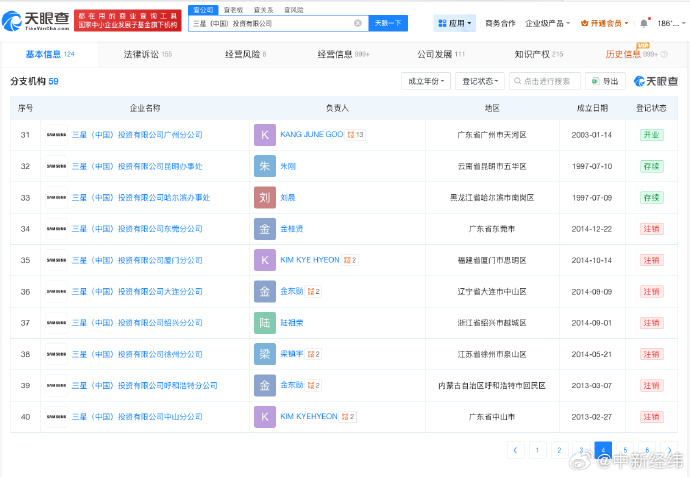
Task: Click avatar 刘 in row 33
Action: tap(265, 198)
